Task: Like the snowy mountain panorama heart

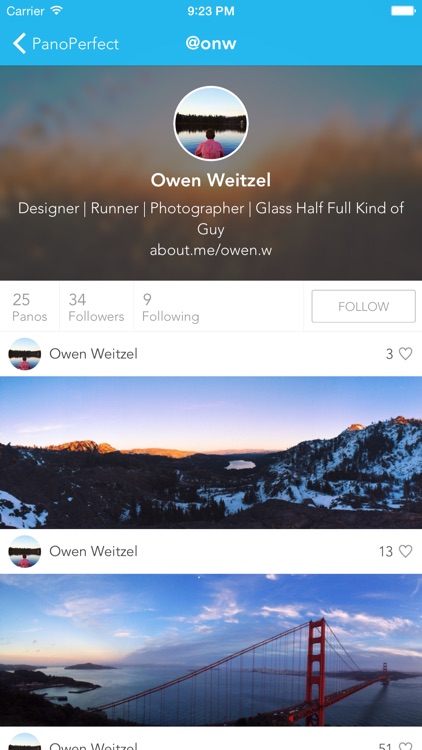Action: (x=406, y=353)
